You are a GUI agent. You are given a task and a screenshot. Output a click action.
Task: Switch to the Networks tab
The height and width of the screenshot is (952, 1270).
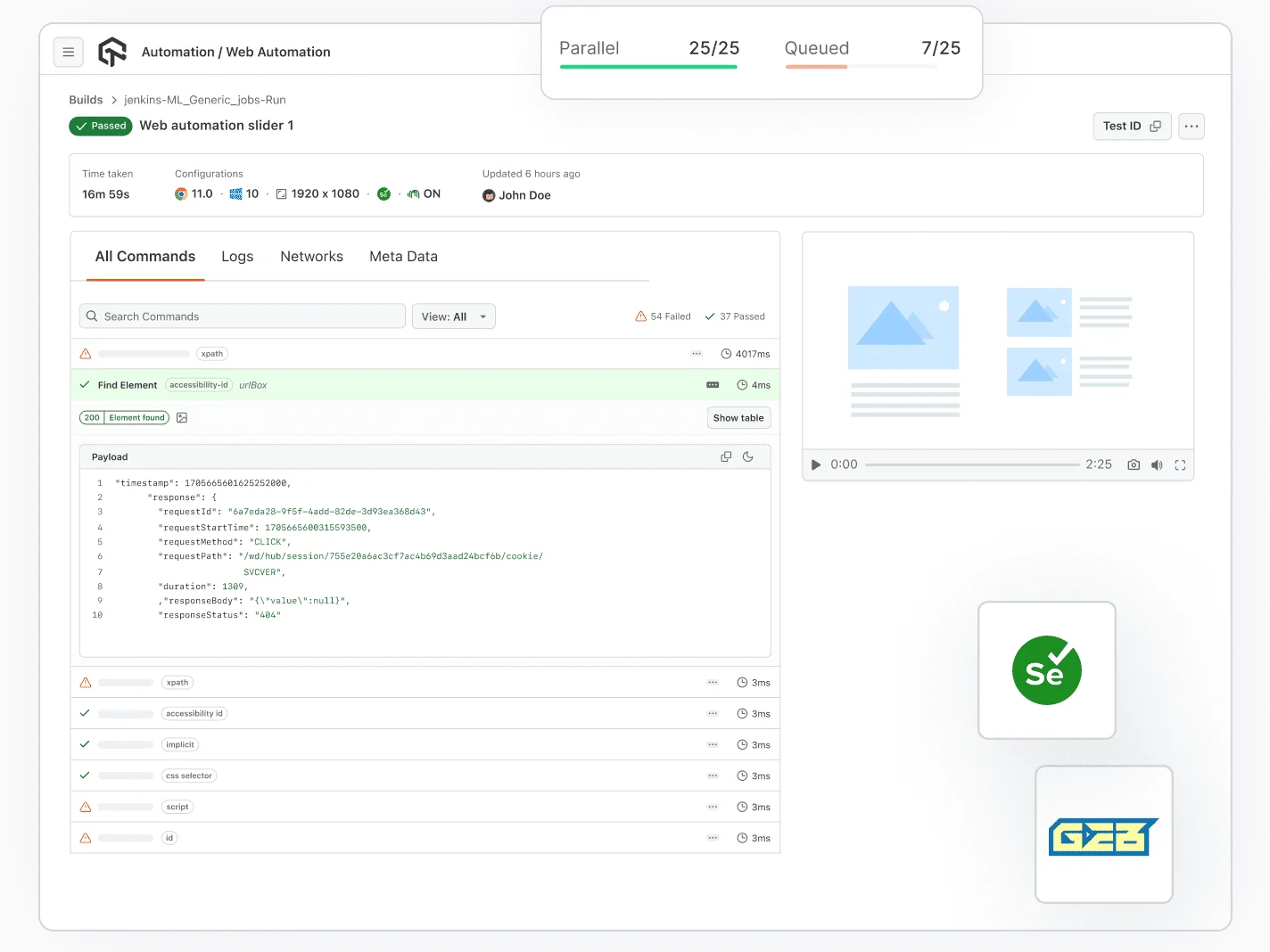point(311,256)
